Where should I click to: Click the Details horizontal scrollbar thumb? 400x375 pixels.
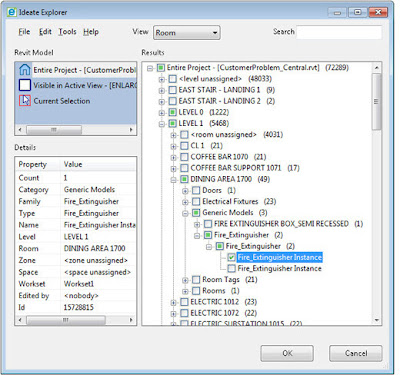66,320
